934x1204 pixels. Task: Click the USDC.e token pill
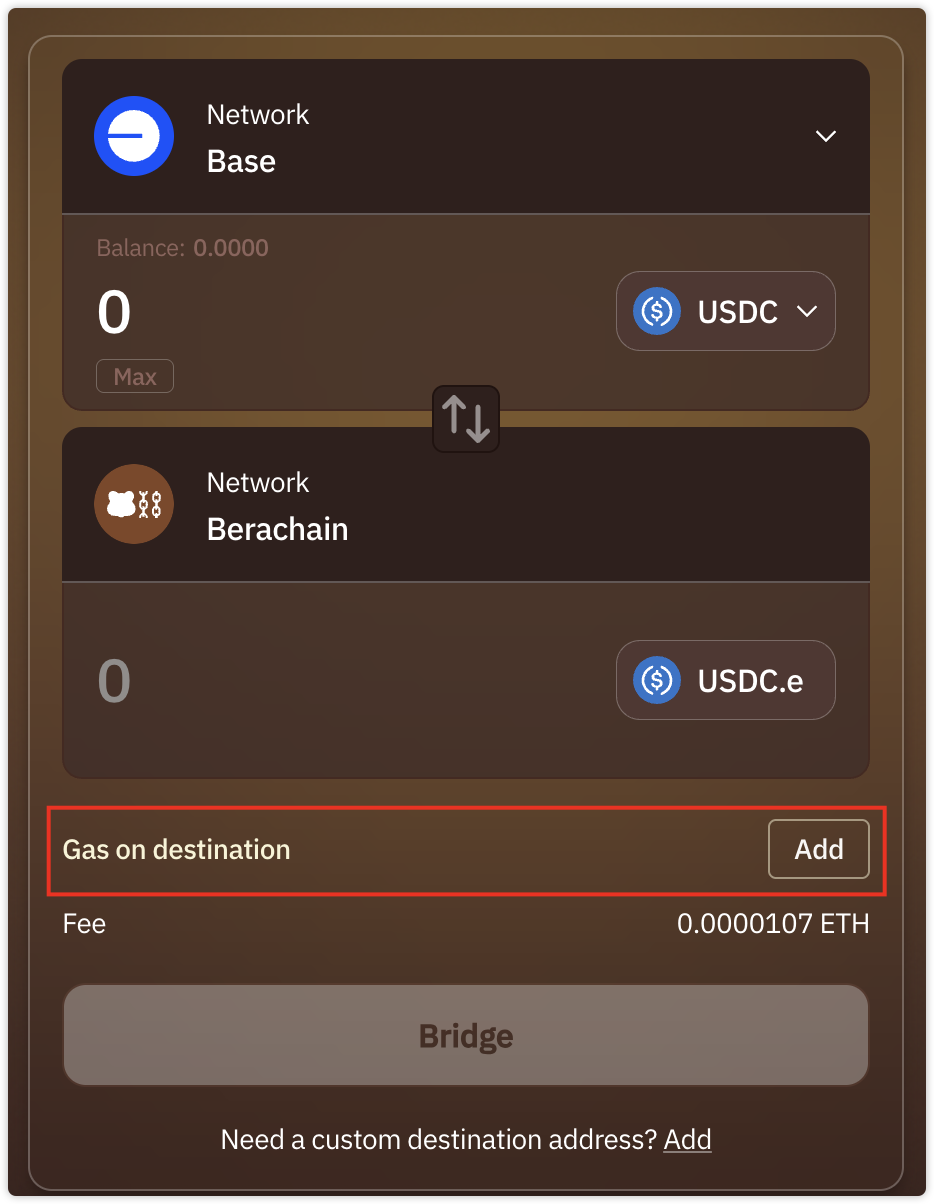click(x=726, y=680)
